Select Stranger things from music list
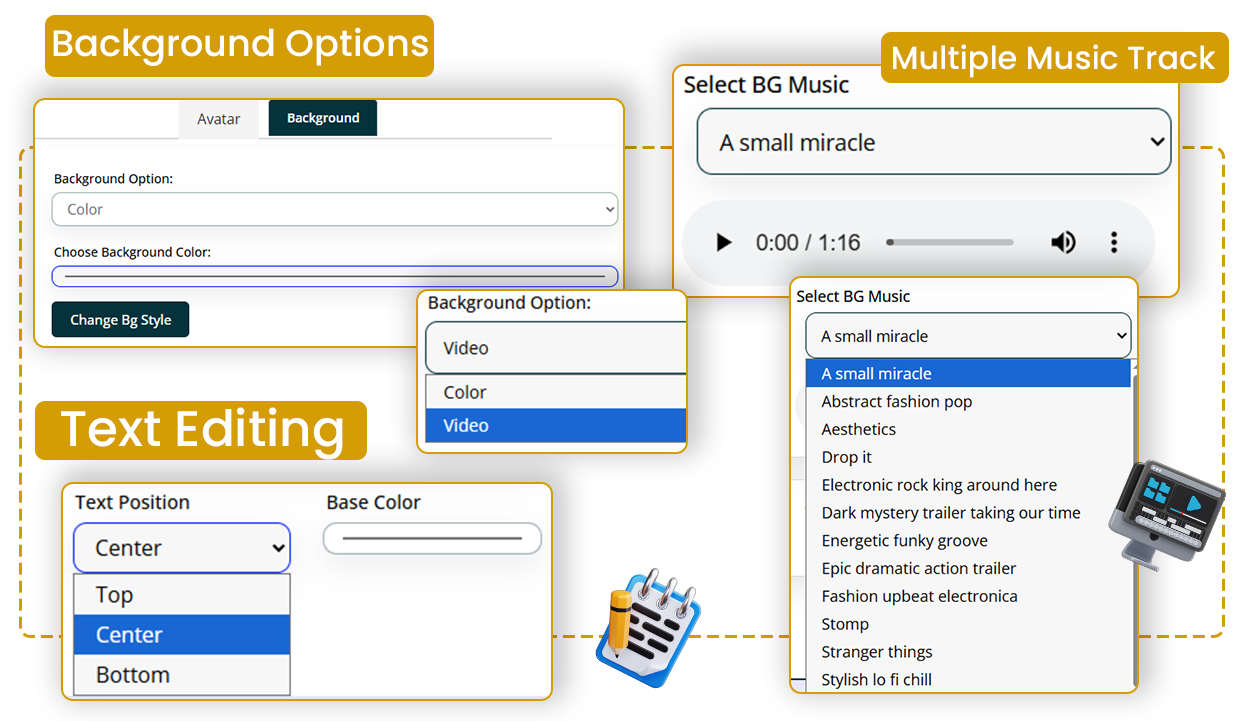Screen dimensions: 1244x721 click(x=877, y=652)
